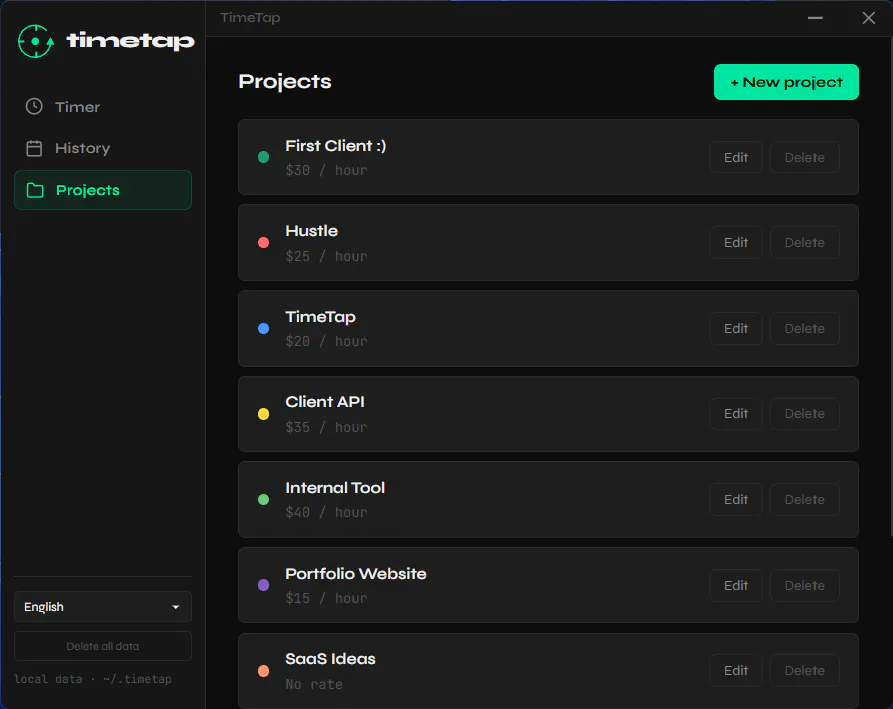Open the English language dropdown
The height and width of the screenshot is (709, 893).
click(103, 606)
